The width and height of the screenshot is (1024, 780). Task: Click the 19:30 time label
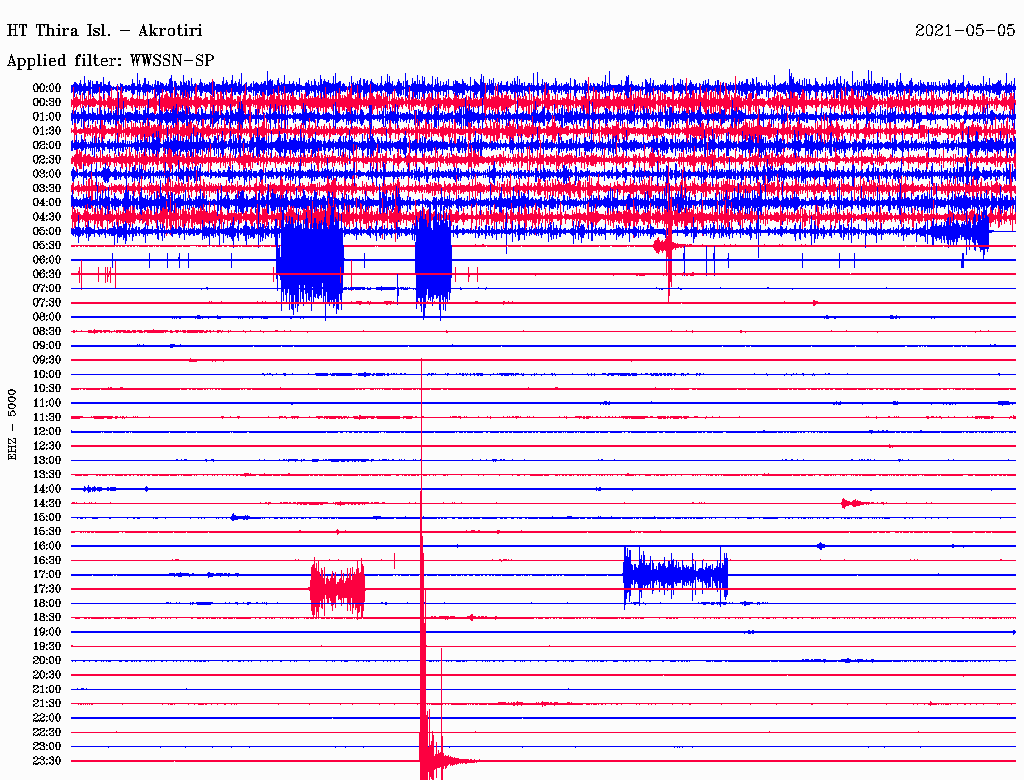click(x=47, y=646)
